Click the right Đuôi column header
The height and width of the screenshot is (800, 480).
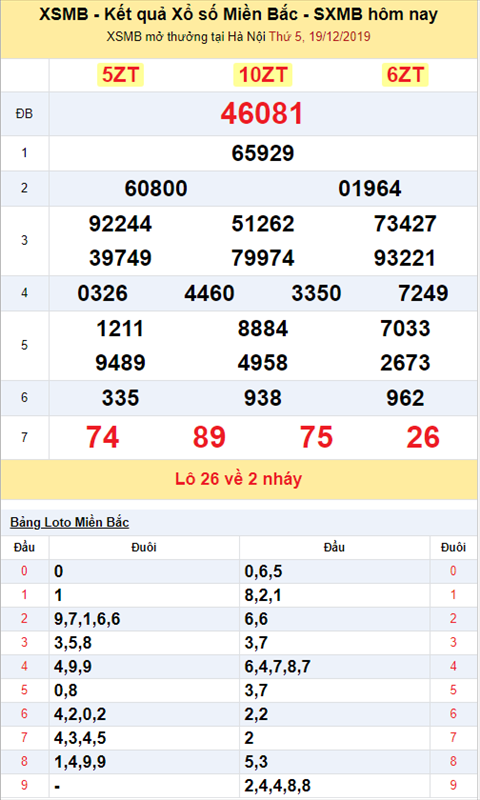pos(453,547)
